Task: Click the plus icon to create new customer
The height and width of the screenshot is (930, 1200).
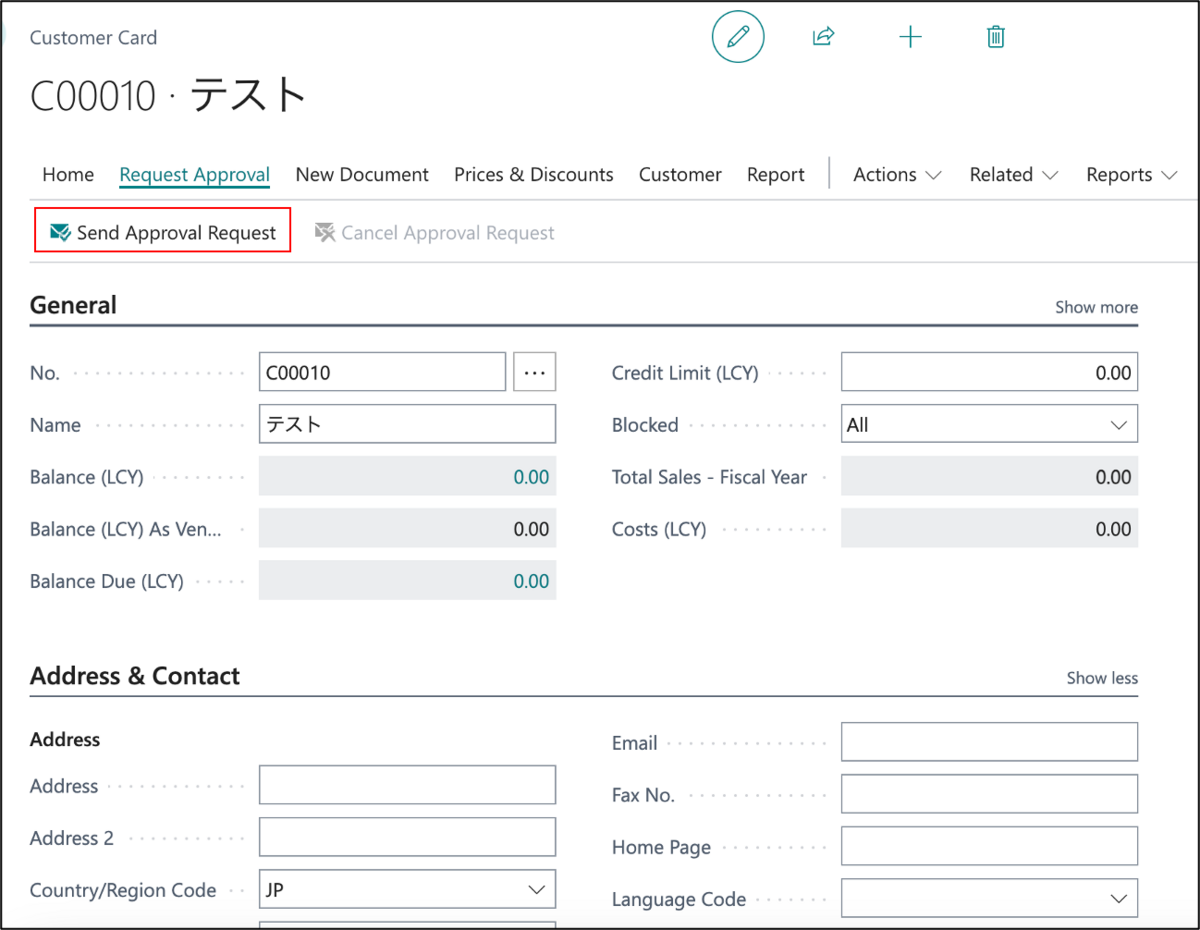Action: click(x=910, y=36)
